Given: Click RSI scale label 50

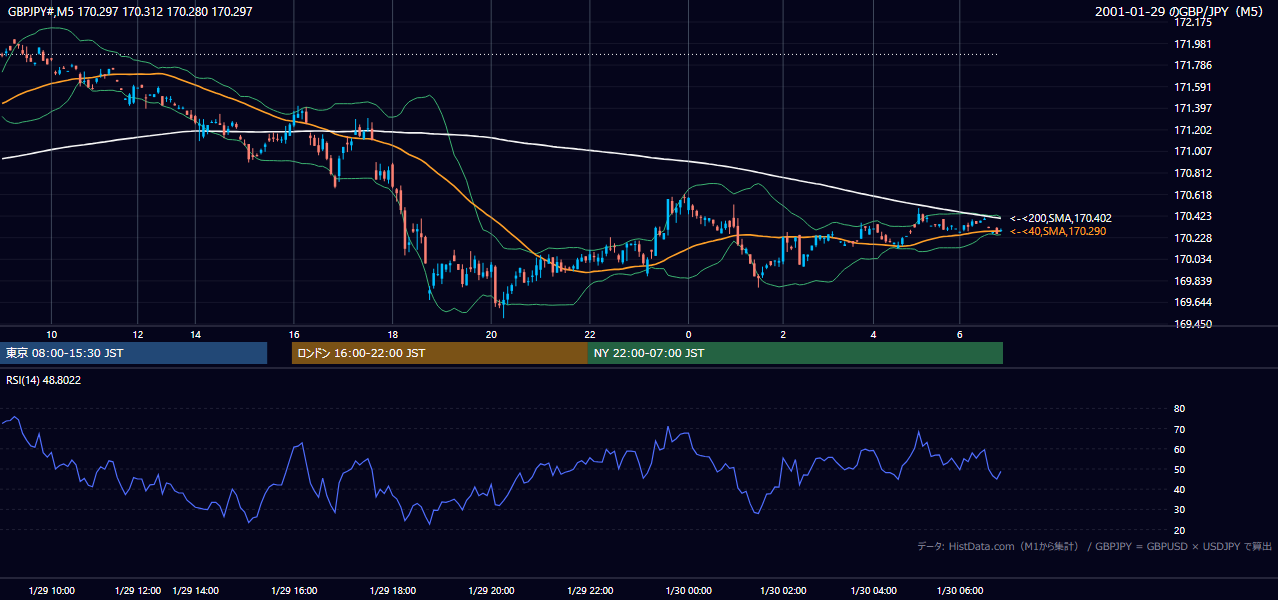Looking at the screenshot, I should (1179, 469).
